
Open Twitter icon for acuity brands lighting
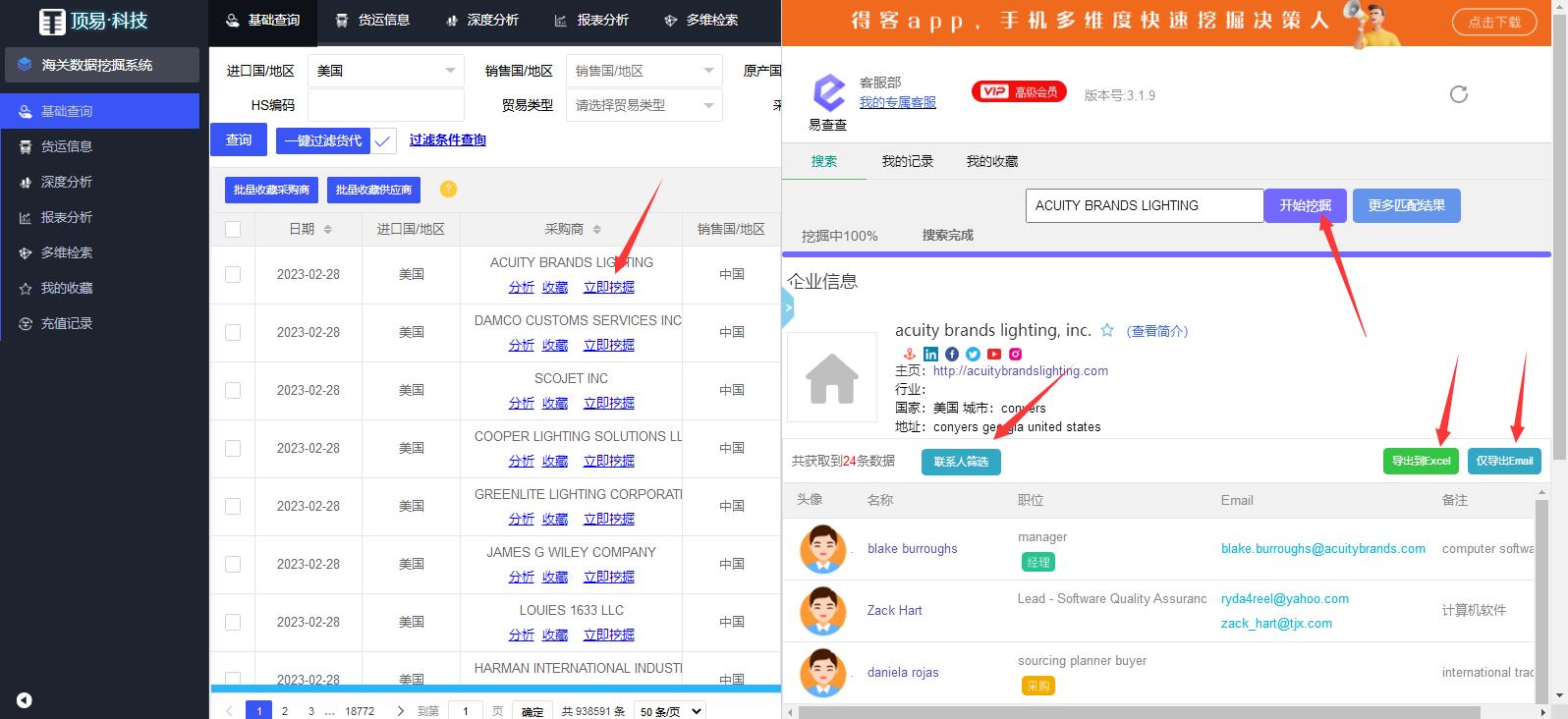coord(973,354)
